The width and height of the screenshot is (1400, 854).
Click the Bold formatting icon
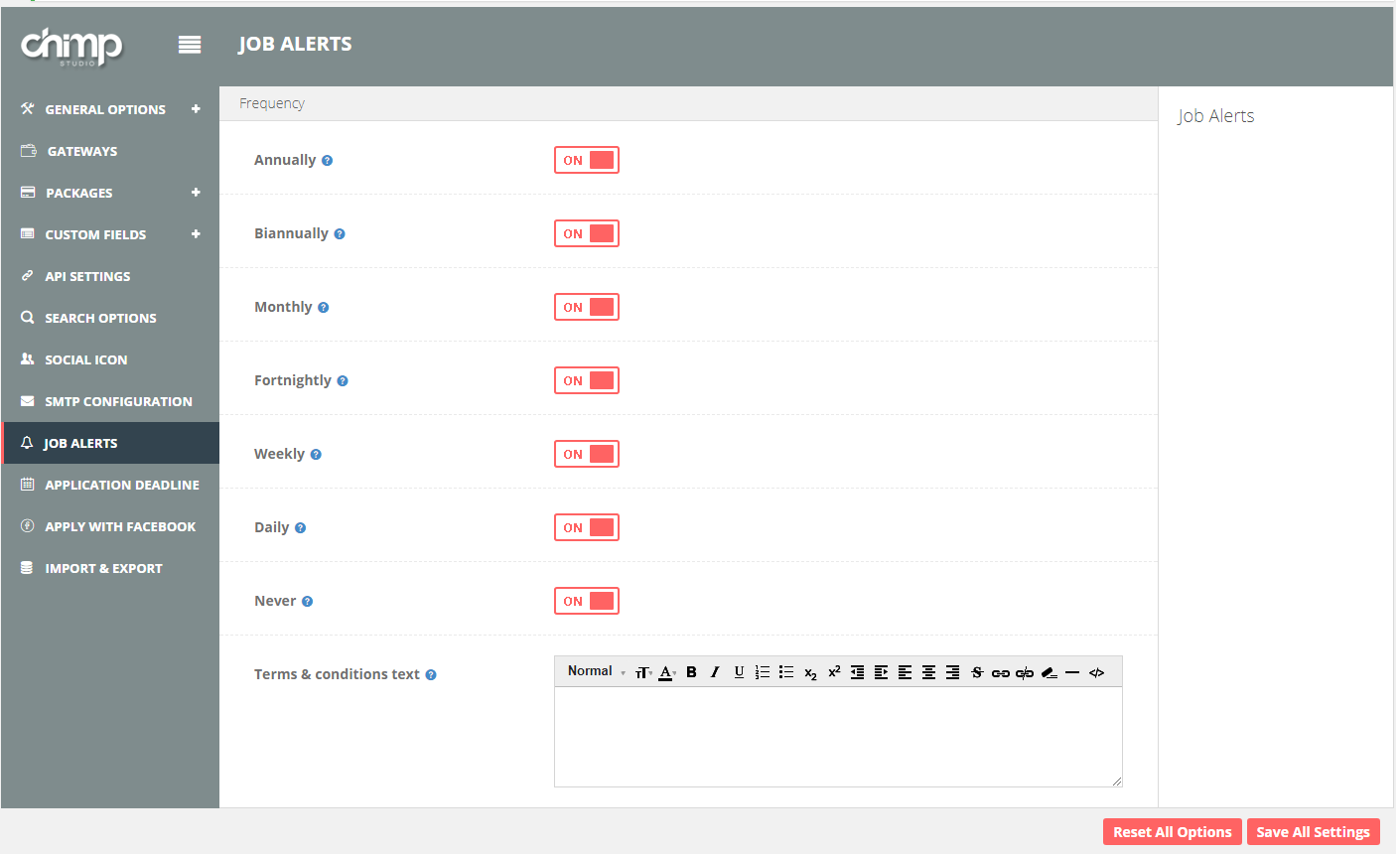pyautogui.click(x=691, y=672)
